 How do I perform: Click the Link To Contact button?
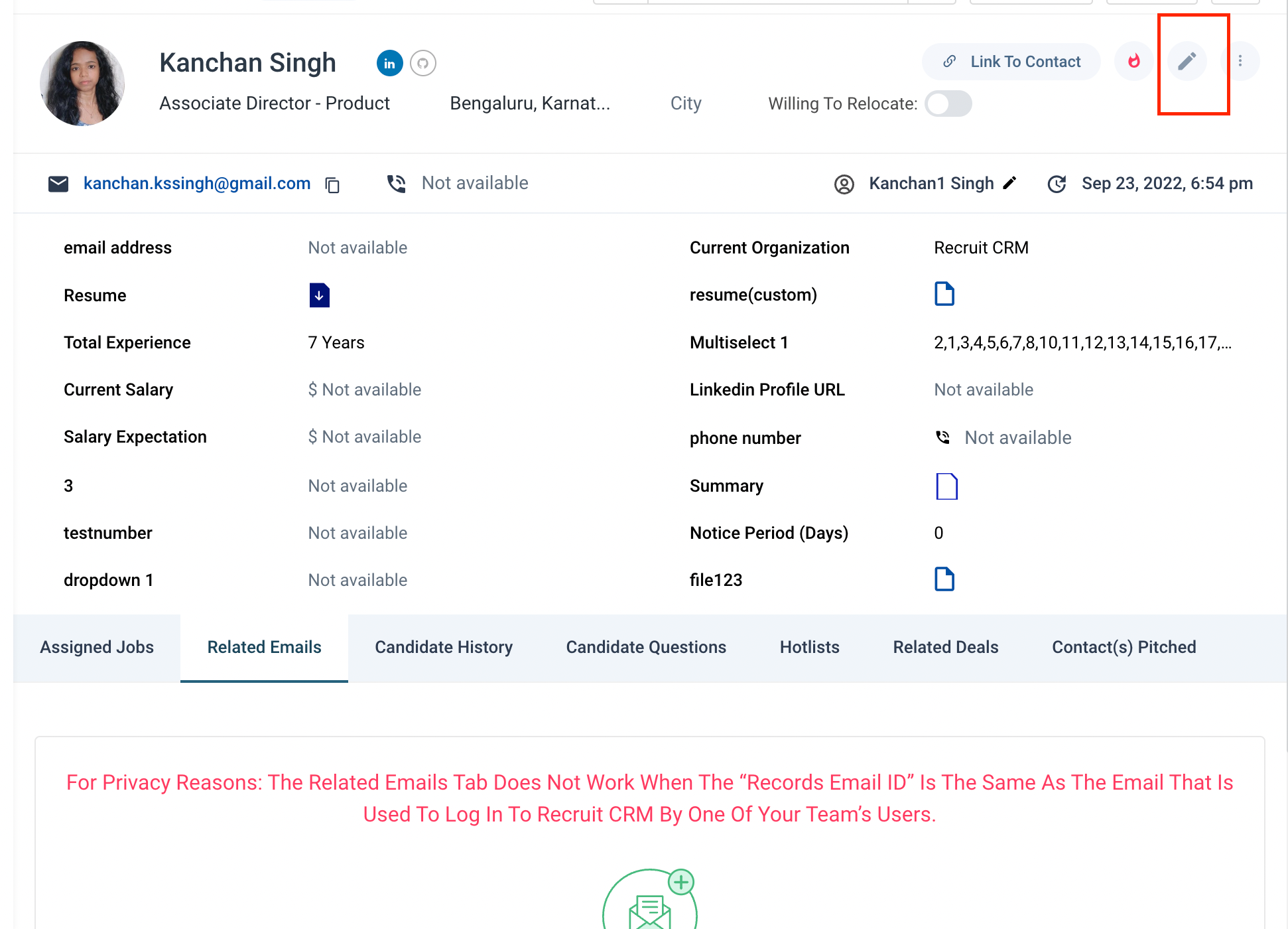(1011, 62)
